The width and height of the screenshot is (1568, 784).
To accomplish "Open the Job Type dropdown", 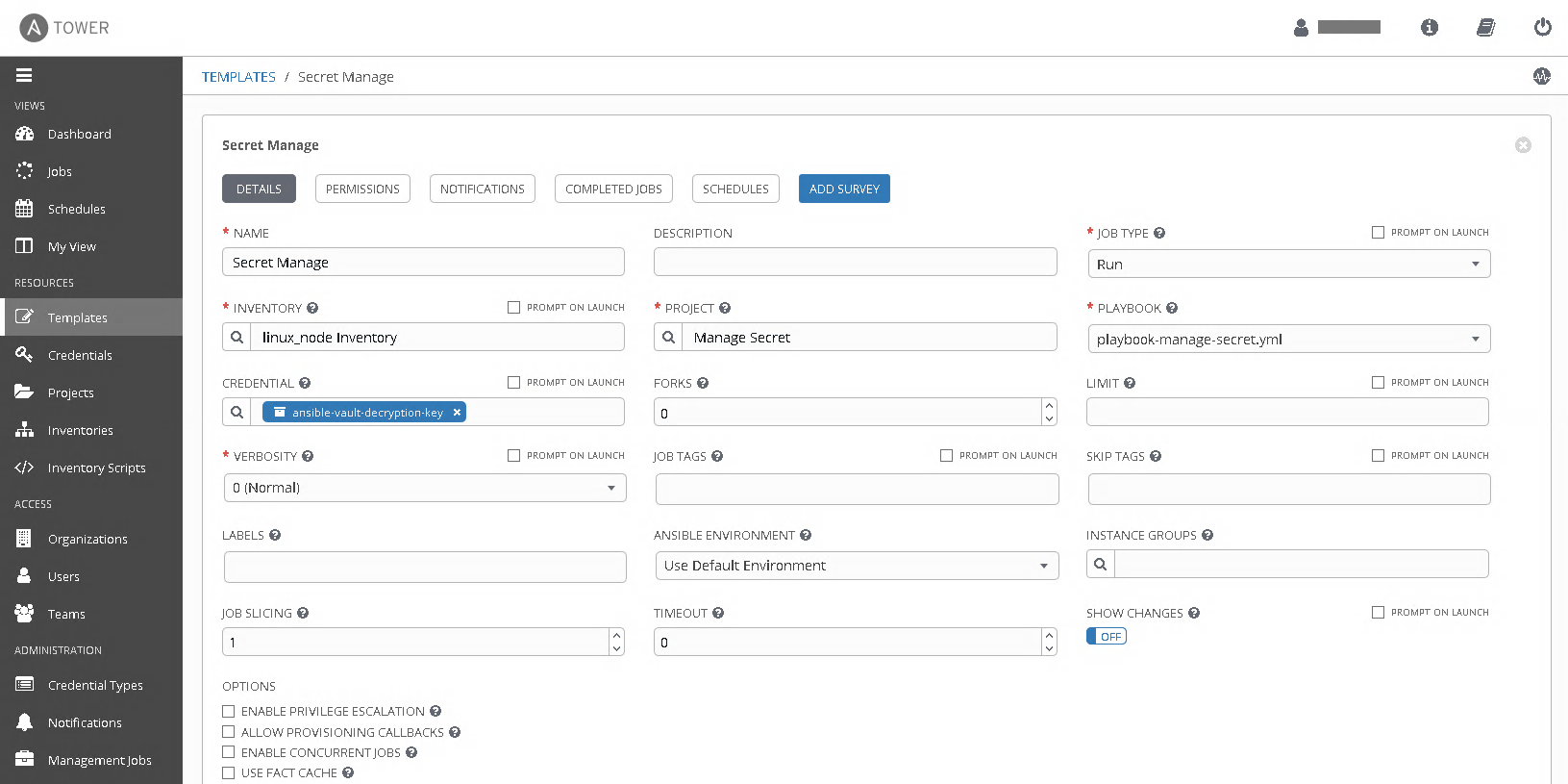I will (1288, 265).
